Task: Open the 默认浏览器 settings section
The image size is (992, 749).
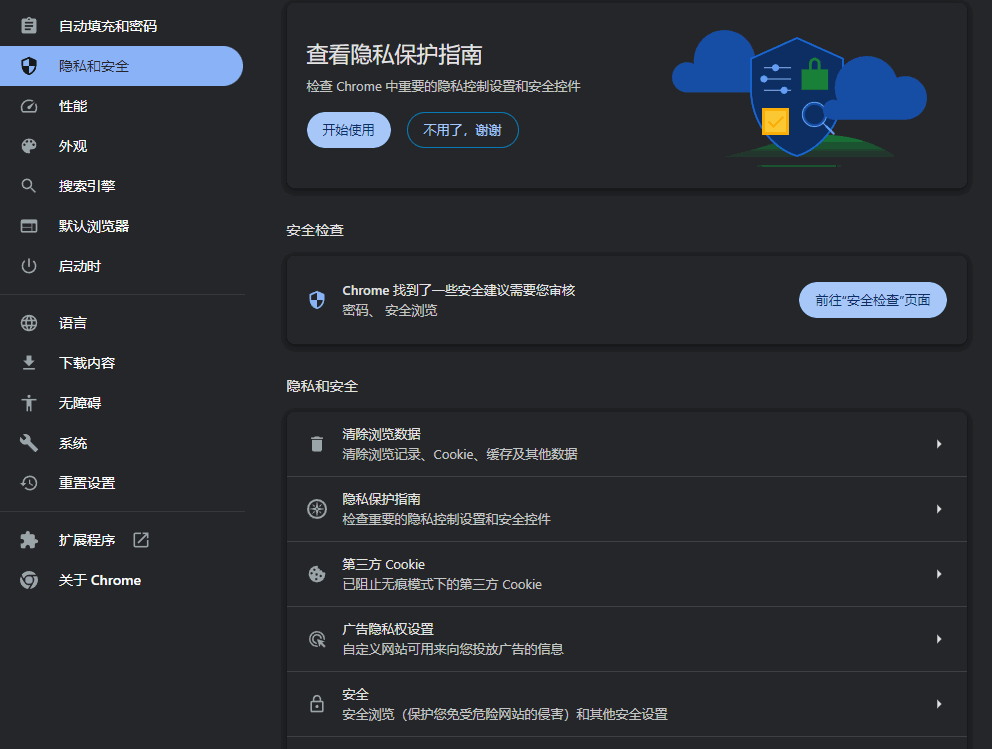Action: tap(121, 226)
